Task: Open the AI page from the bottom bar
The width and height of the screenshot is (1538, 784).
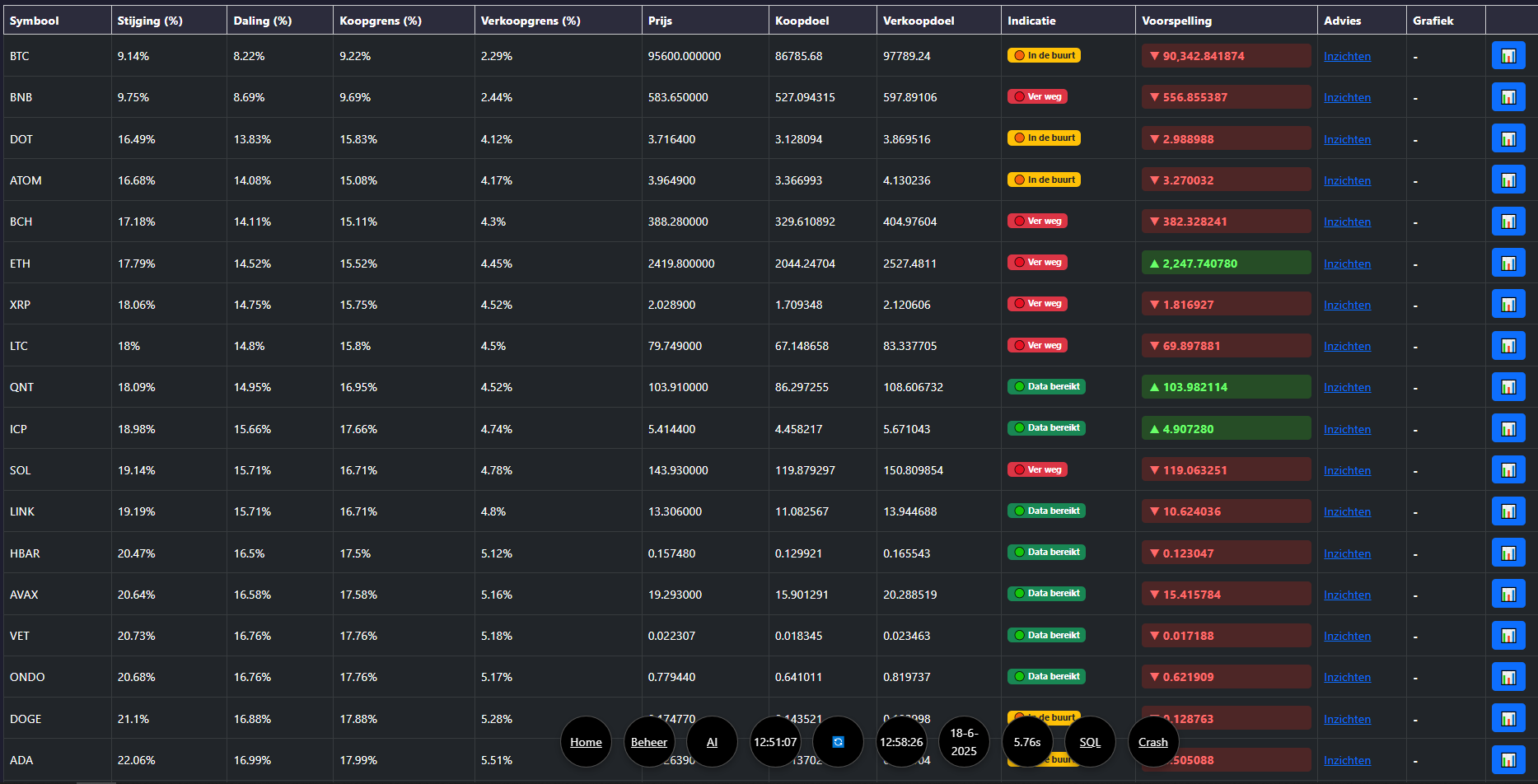Action: point(712,742)
